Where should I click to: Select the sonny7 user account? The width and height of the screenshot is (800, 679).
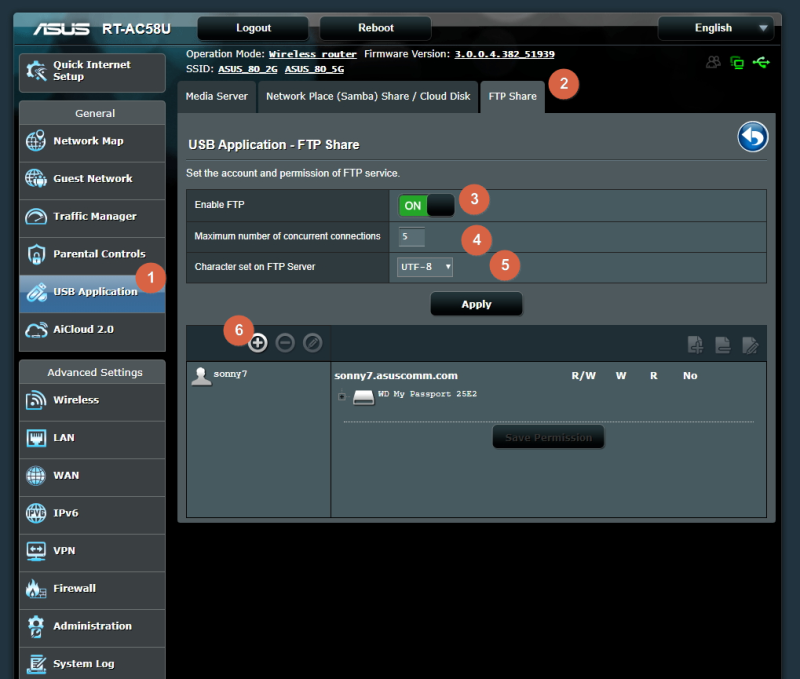219,375
